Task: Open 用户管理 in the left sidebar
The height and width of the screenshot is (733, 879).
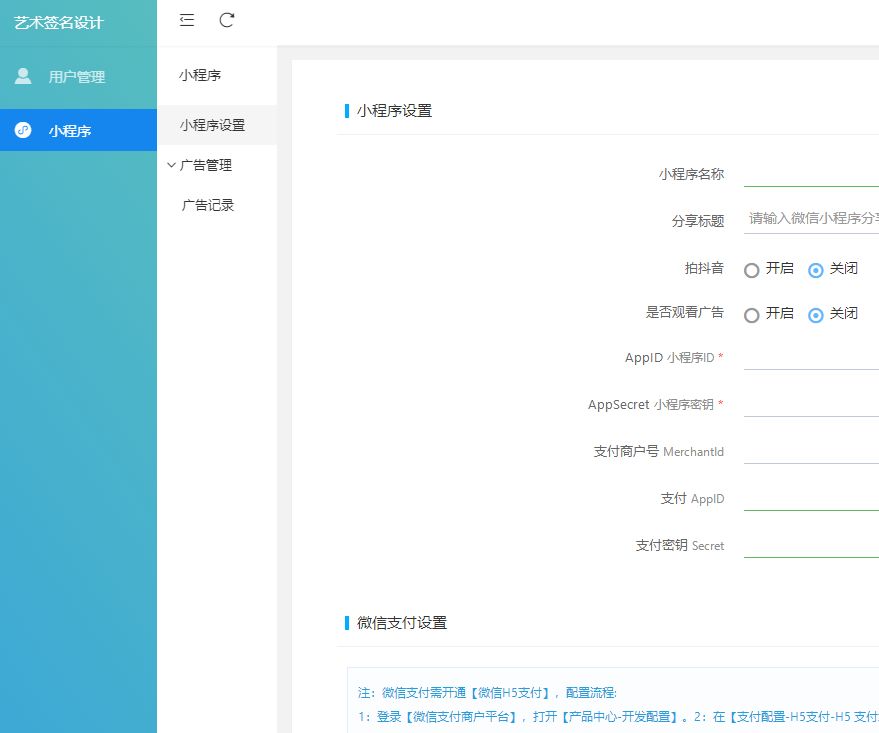Action: [x=77, y=77]
